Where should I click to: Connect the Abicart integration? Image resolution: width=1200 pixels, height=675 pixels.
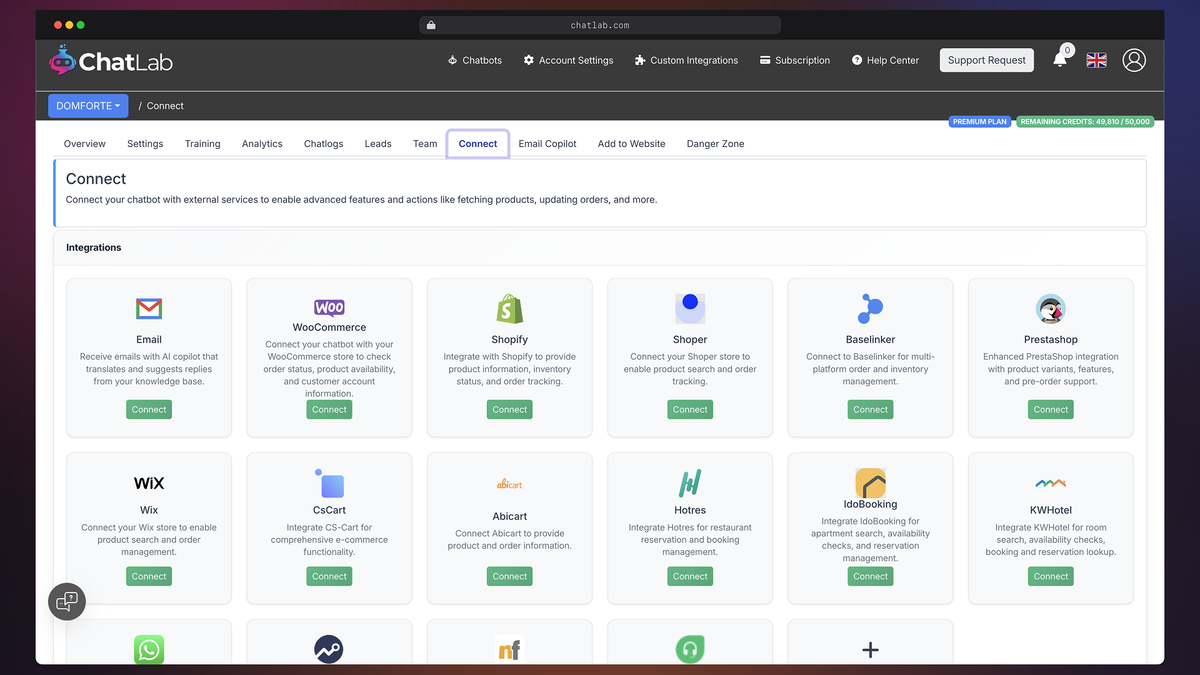pos(510,576)
